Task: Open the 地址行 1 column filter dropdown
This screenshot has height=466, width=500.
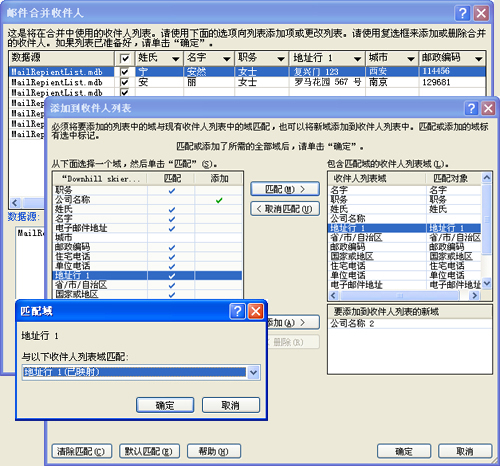Action: (x=358, y=59)
